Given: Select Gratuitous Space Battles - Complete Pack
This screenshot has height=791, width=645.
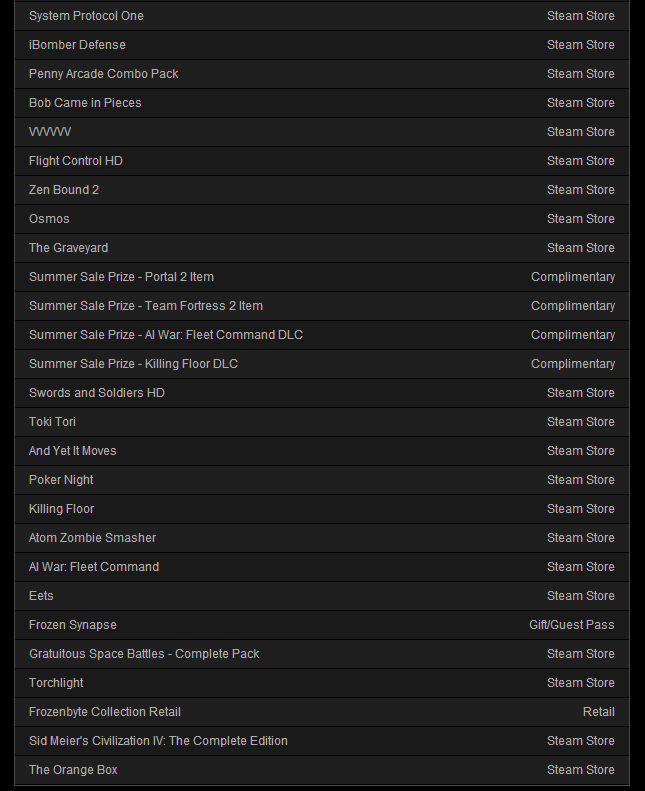Looking at the screenshot, I should pyautogui.click(x=322, y=654).
